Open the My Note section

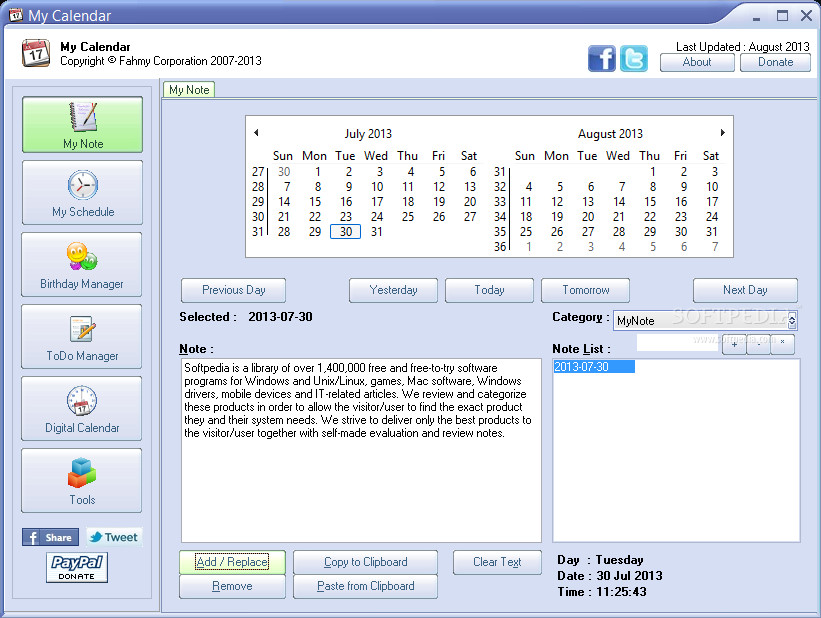coord(82,125)
